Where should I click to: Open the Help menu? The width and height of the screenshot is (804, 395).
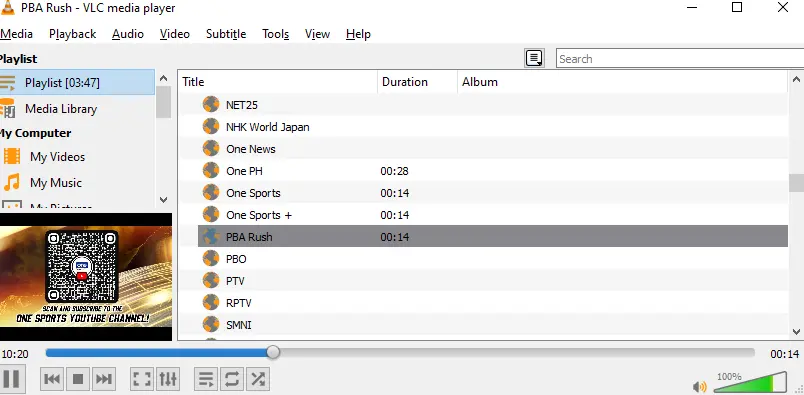358,34
